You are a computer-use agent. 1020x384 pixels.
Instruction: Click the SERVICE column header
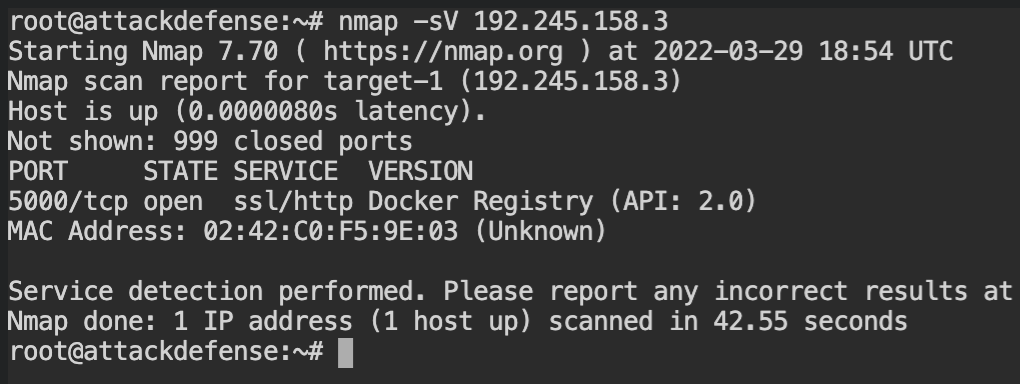pyautogui.click(x=286, y=171)
